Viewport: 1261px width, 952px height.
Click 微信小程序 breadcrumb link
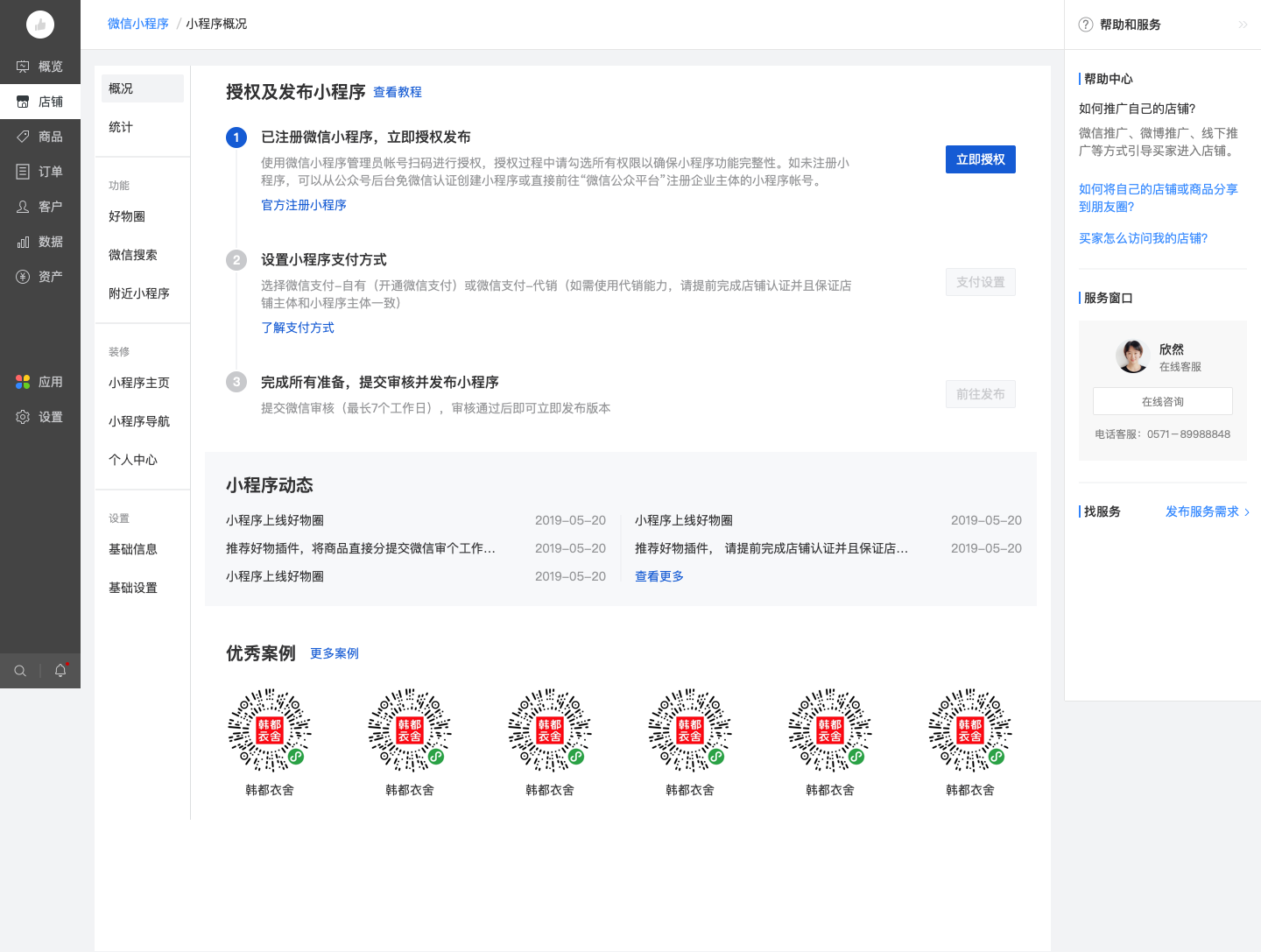click(138, 24)
